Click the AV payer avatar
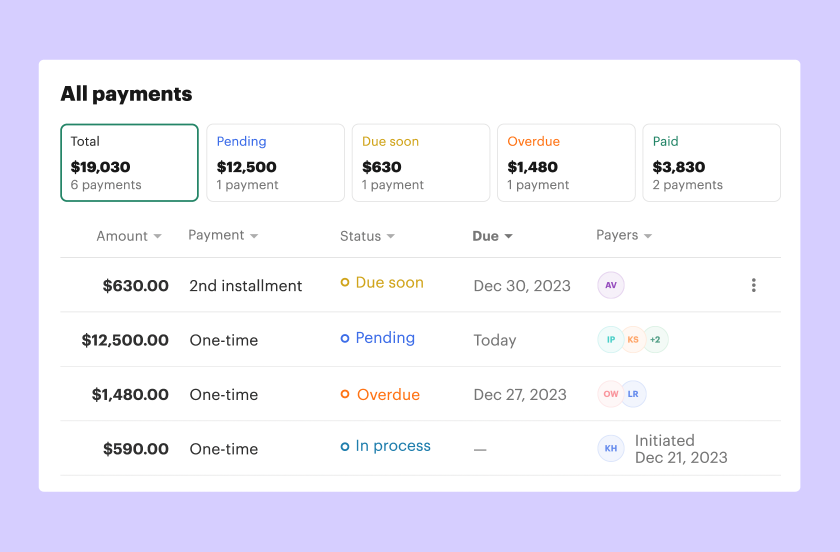 click(x=611, y=285)
